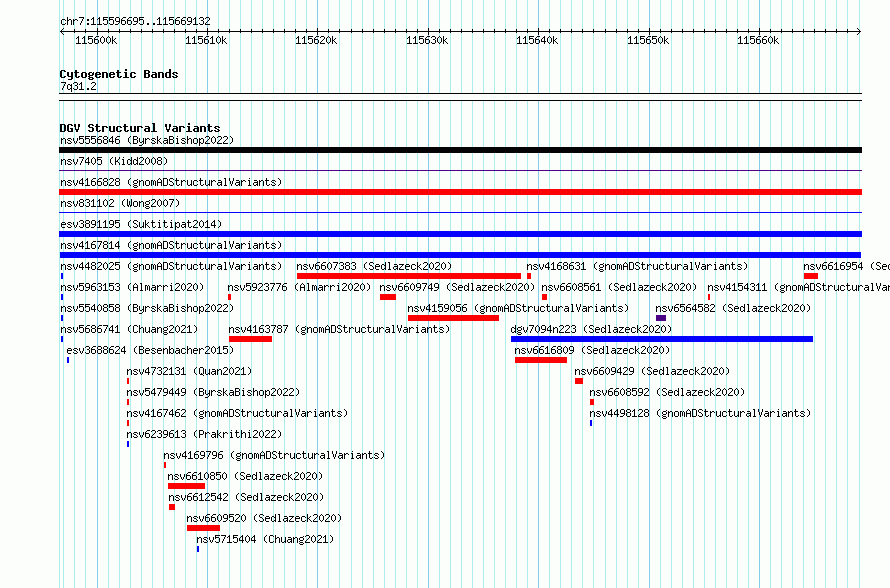Click nsv4167814 gnomAD variant label
The width and height of the screenshot is (890, 588).
coord(171,245)
